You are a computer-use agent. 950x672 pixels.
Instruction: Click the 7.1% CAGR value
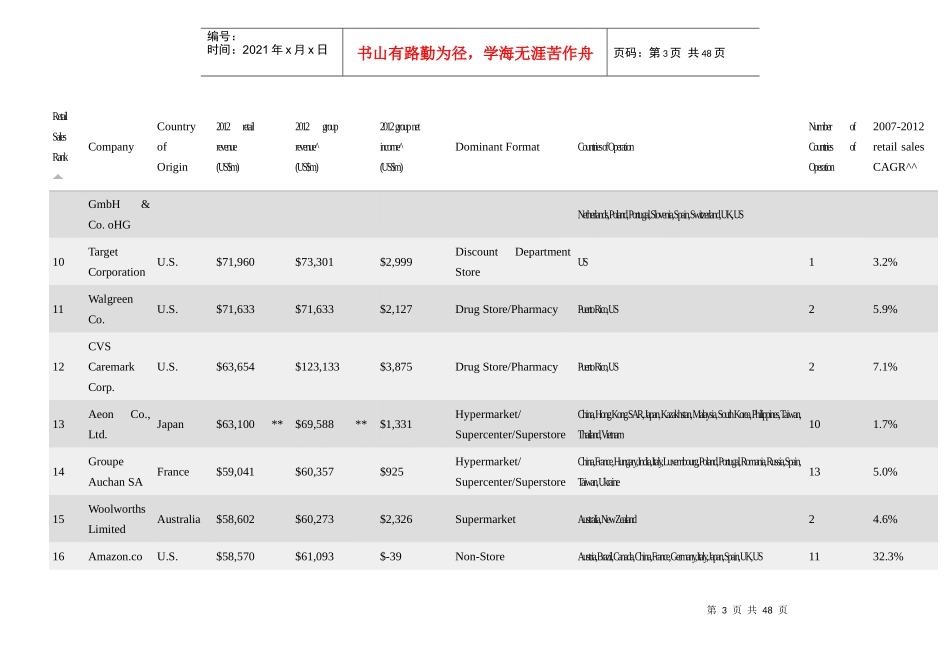click(885, 367)
